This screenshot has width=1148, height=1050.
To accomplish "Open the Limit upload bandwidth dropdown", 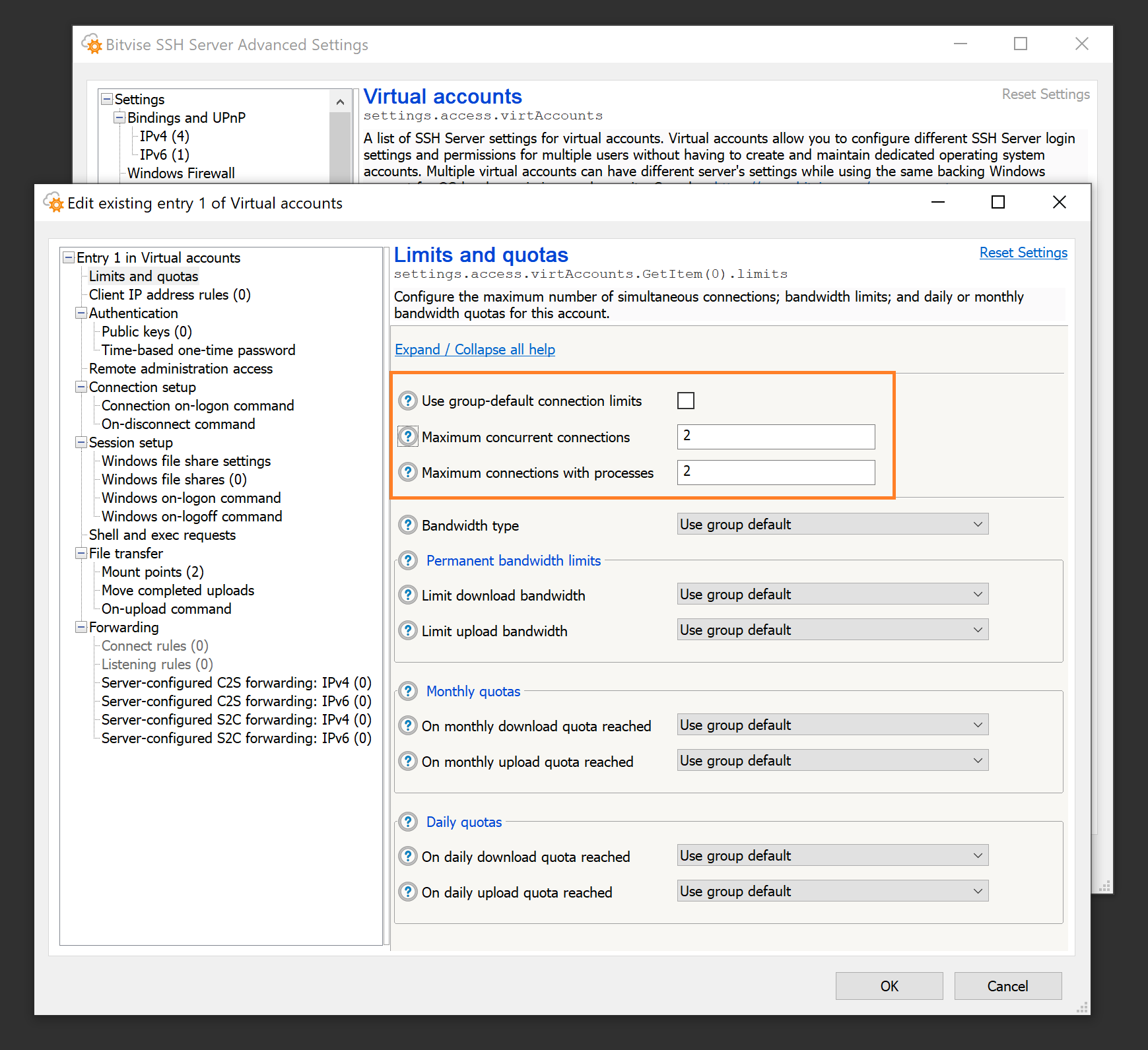I will [x=832, y=630].
